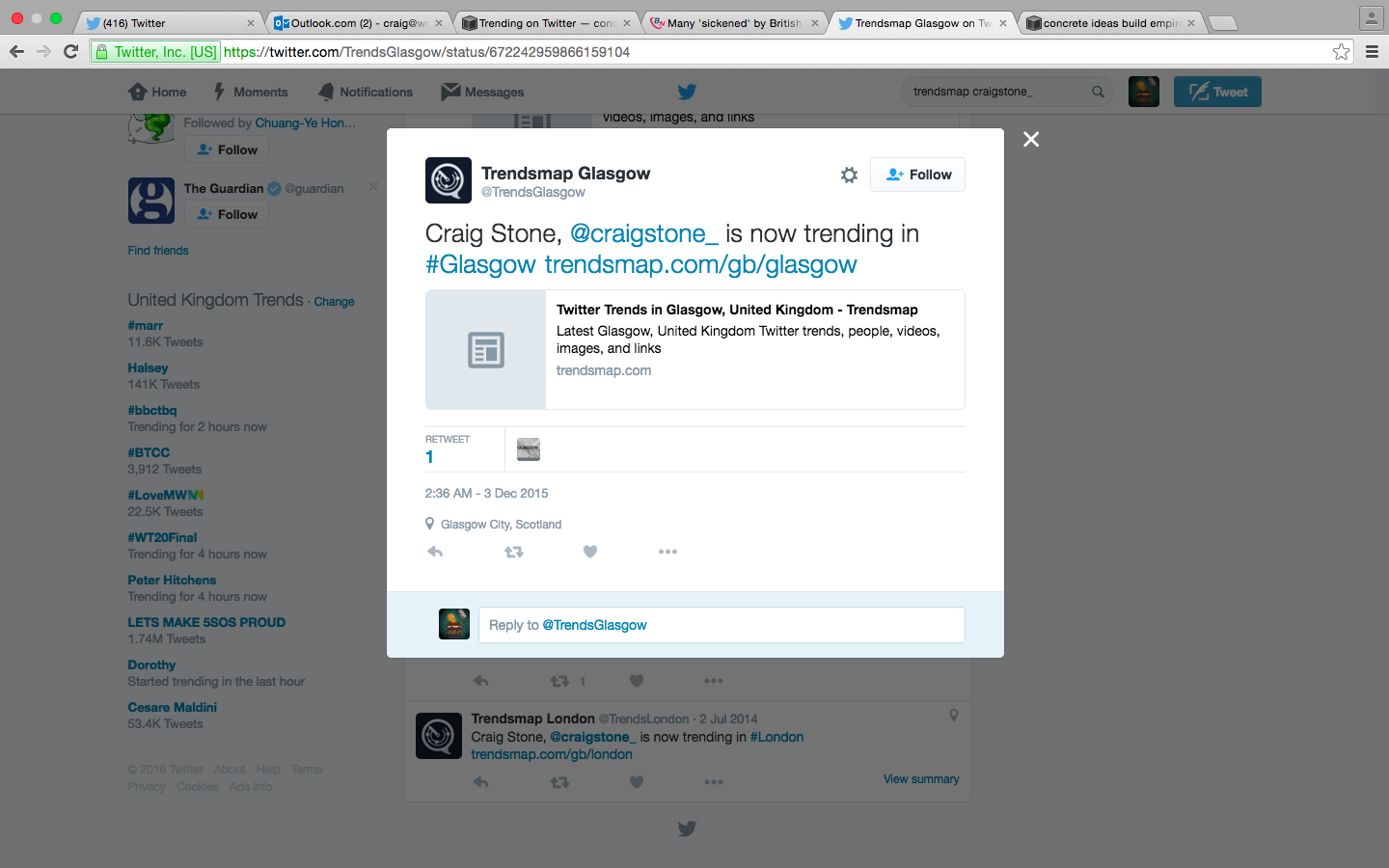Switch to the Outlook.com browser tab
The image size is (1389, 868).
358,23
